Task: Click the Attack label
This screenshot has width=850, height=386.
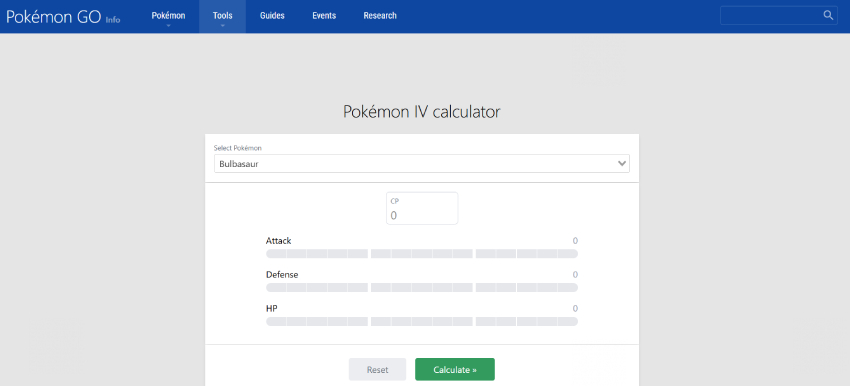Action: tap(279, 241)
